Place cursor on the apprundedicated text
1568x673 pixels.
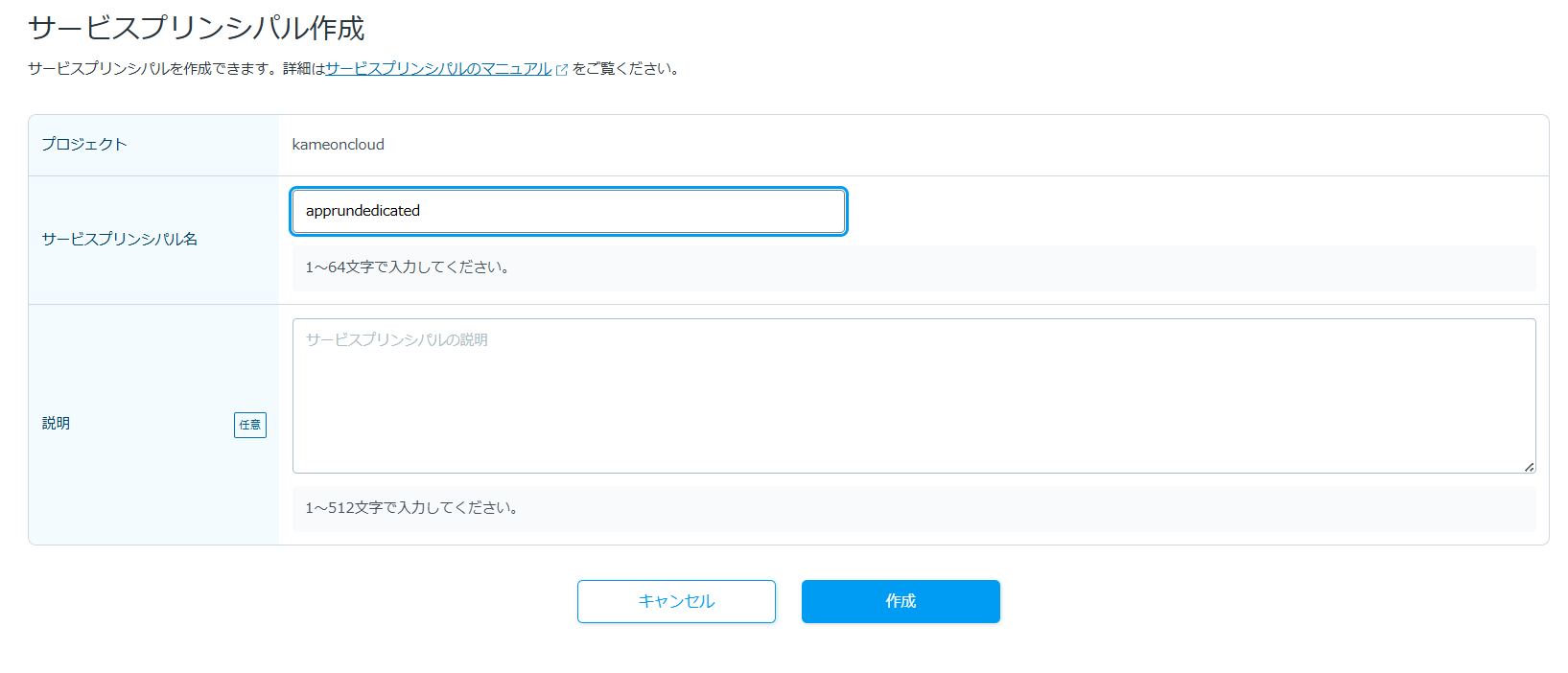tap(363, 211)
